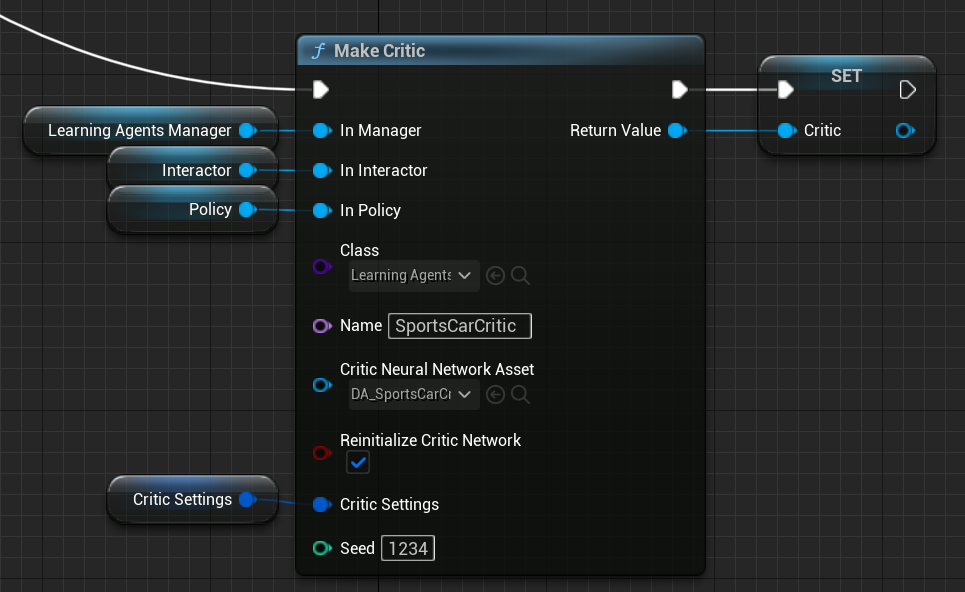This screenshot has height=592, width=965.
Task: Click the Return Value output pin
Action: click(x=677, y=130)
